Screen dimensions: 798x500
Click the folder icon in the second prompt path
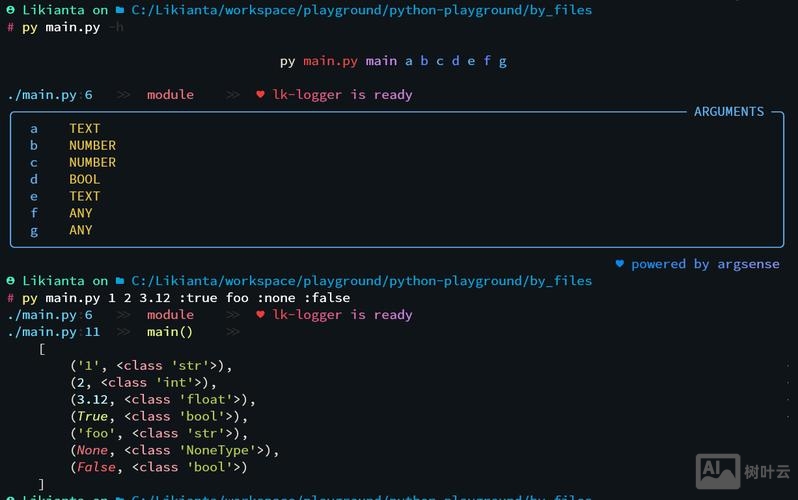click(x=120, y=281)
